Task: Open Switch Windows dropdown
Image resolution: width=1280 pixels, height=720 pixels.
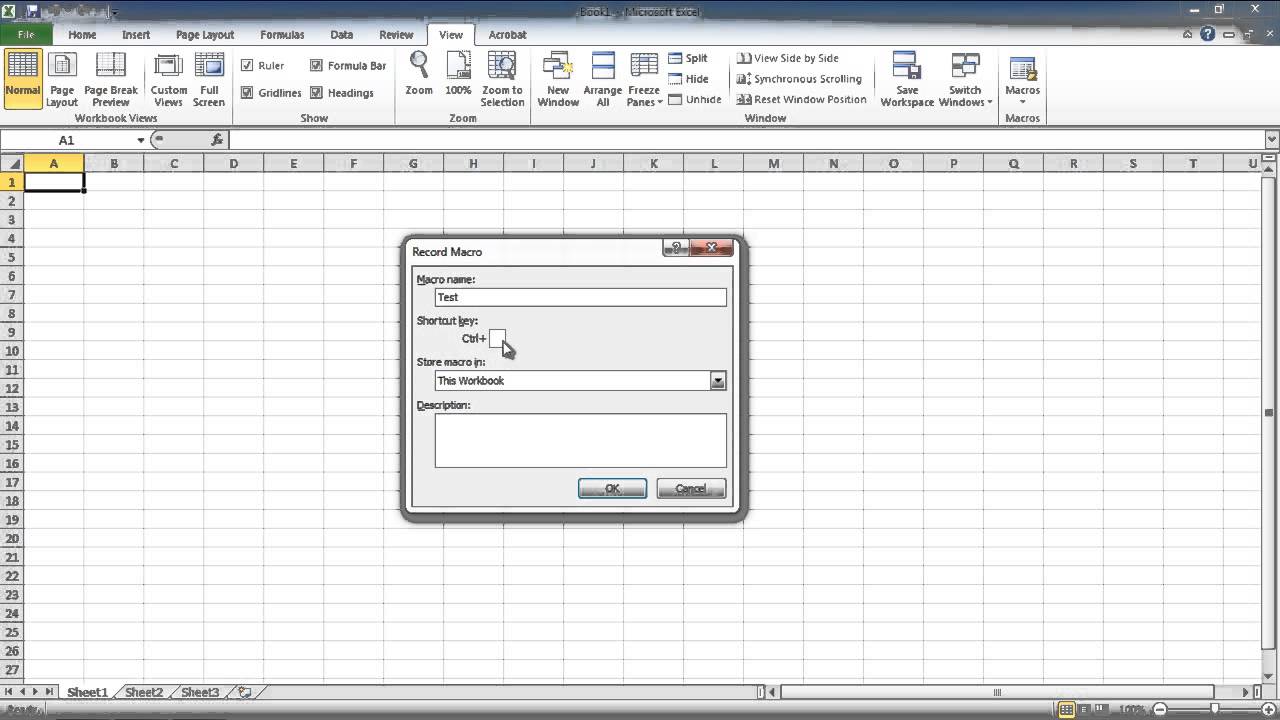Action: point(965,79)
